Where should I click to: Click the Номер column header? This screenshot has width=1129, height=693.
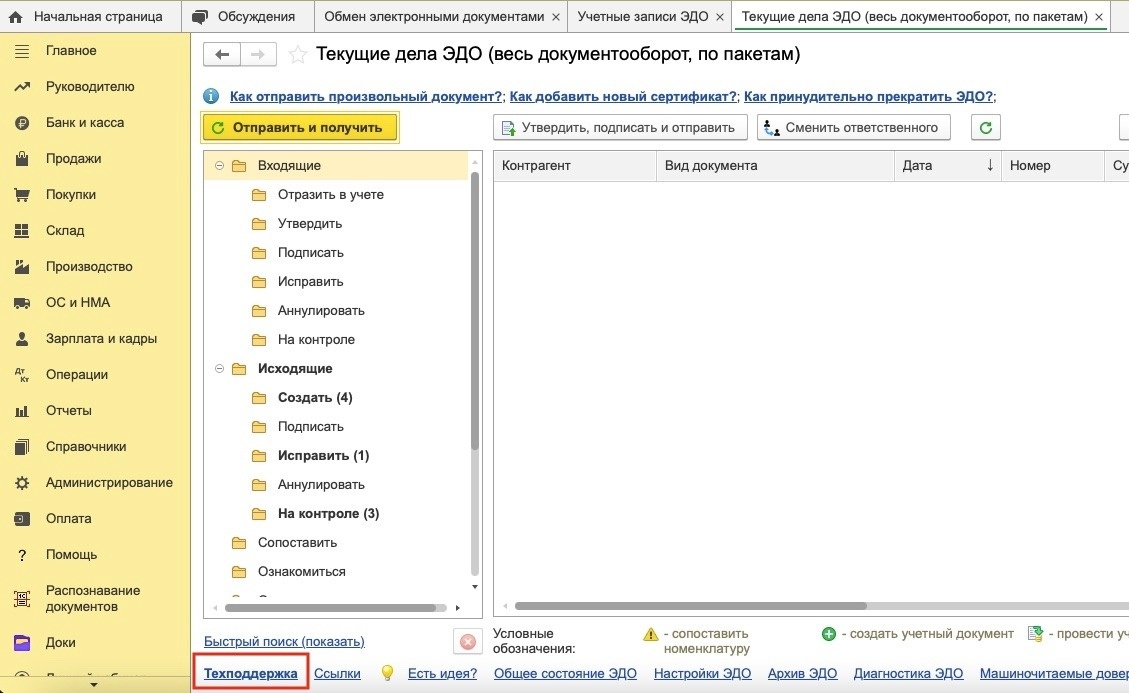tap(1052, 166)
